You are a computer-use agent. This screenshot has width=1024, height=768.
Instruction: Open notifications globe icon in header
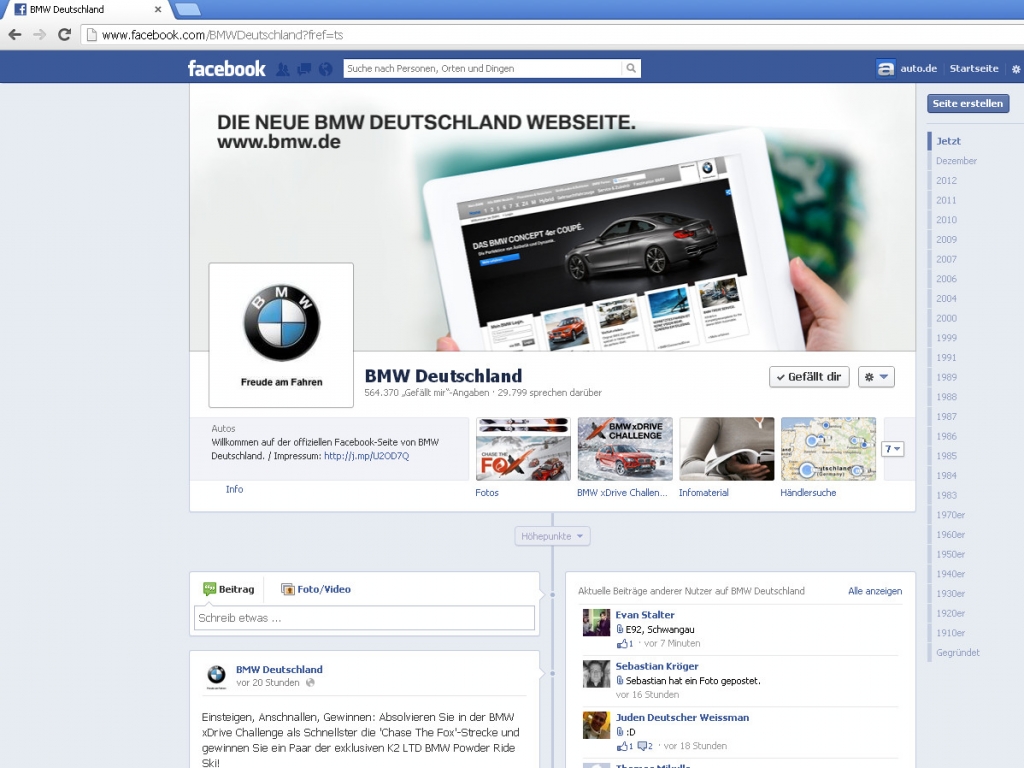pos(325,69)
